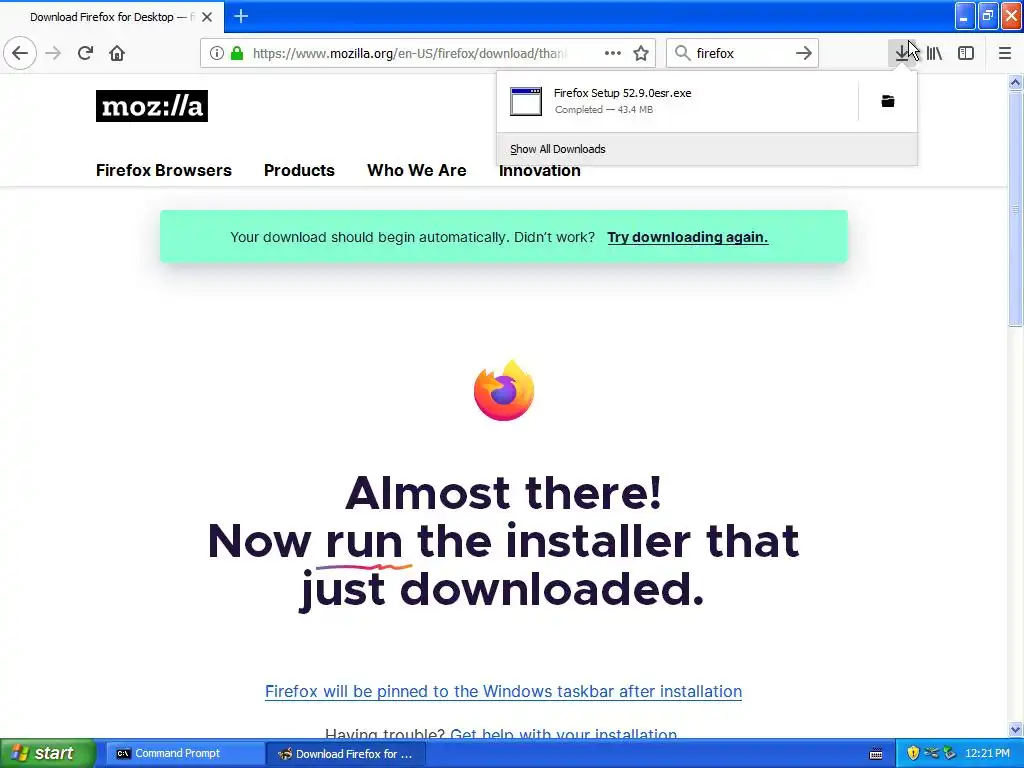Click the forward navigation arrow
Viewport: 1024px width, 768px height.
53,53
